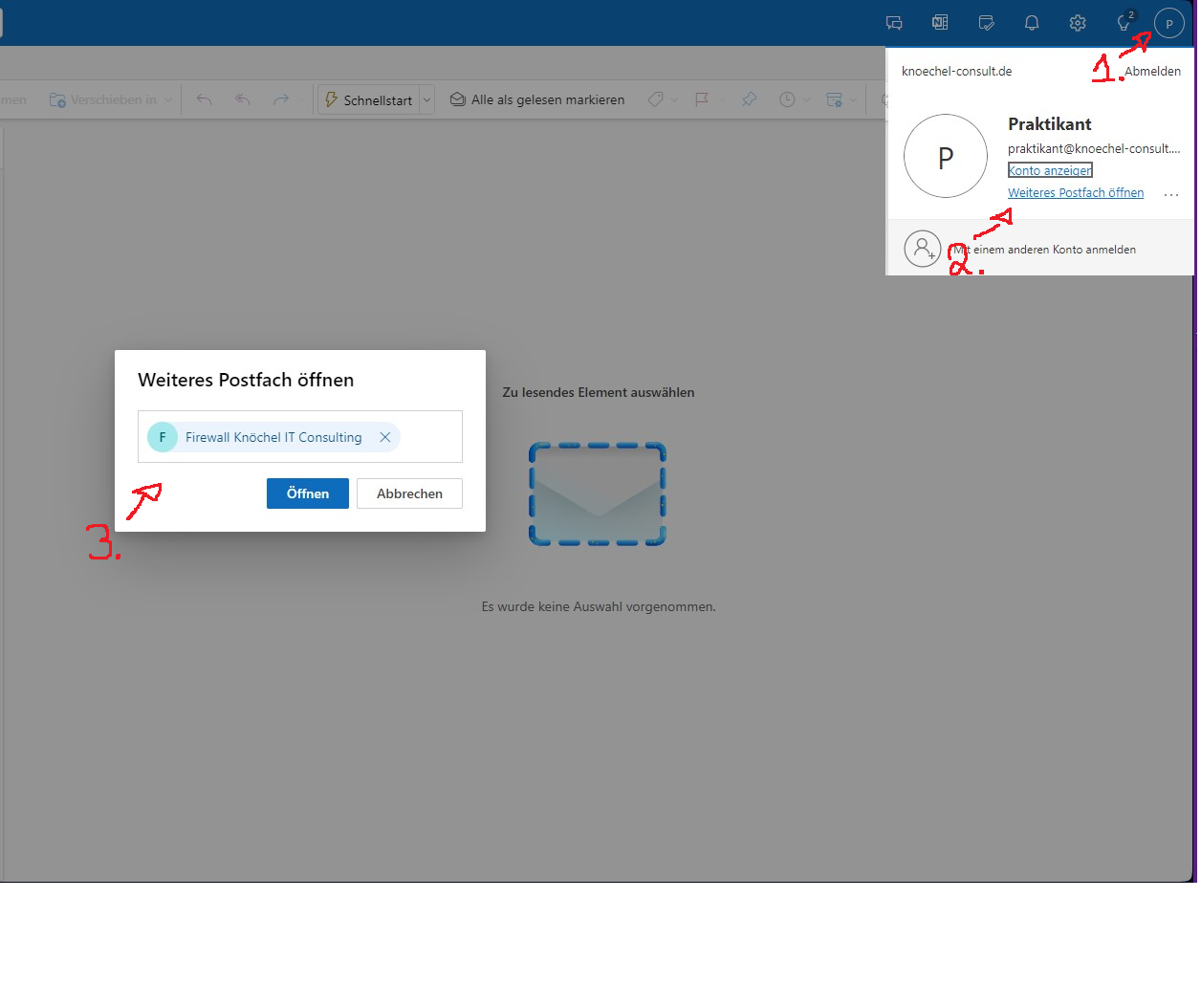Click the reply arrow icon in toolbar
This screenshot has height=1008, width=1201.
pos(205,99)
